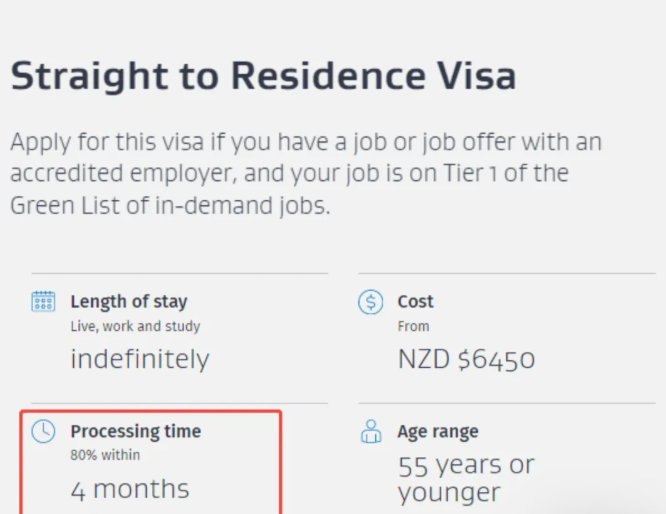This screenshot has height=514, width=666.
Task: Select the 'Age range' label
Action: coord(438,432)
